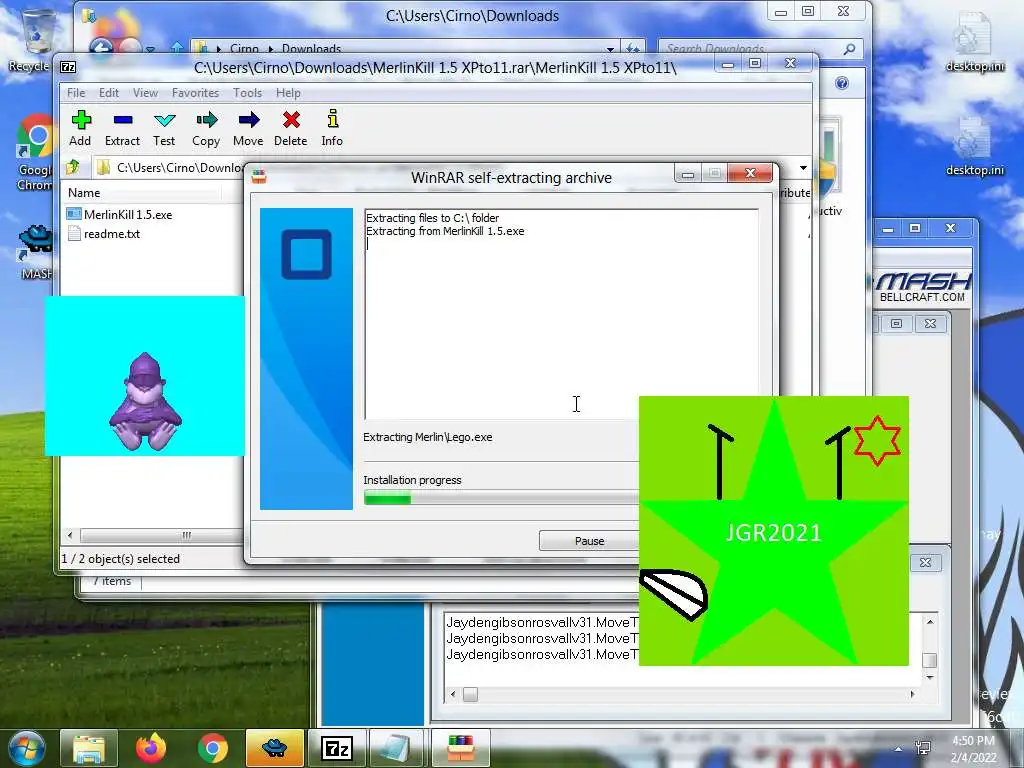The image size is (1024, 768).
Task: Select readme.txt in the file list
Action: point(104,234)
